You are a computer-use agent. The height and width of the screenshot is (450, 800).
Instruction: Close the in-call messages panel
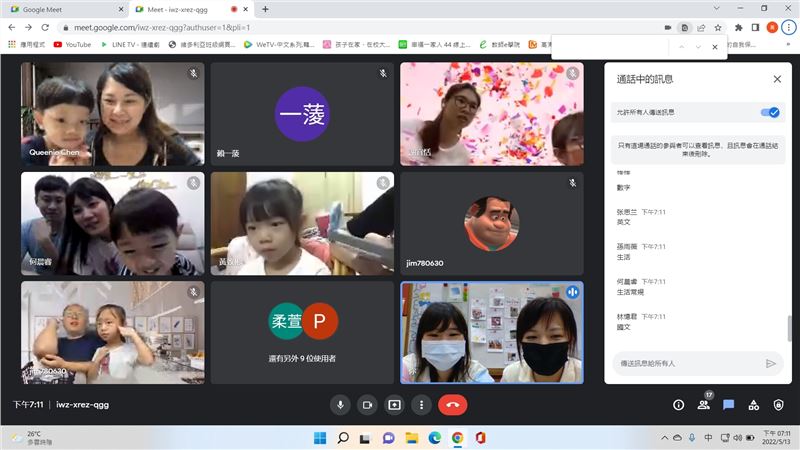pyautogui.click(x=777, y=79)
